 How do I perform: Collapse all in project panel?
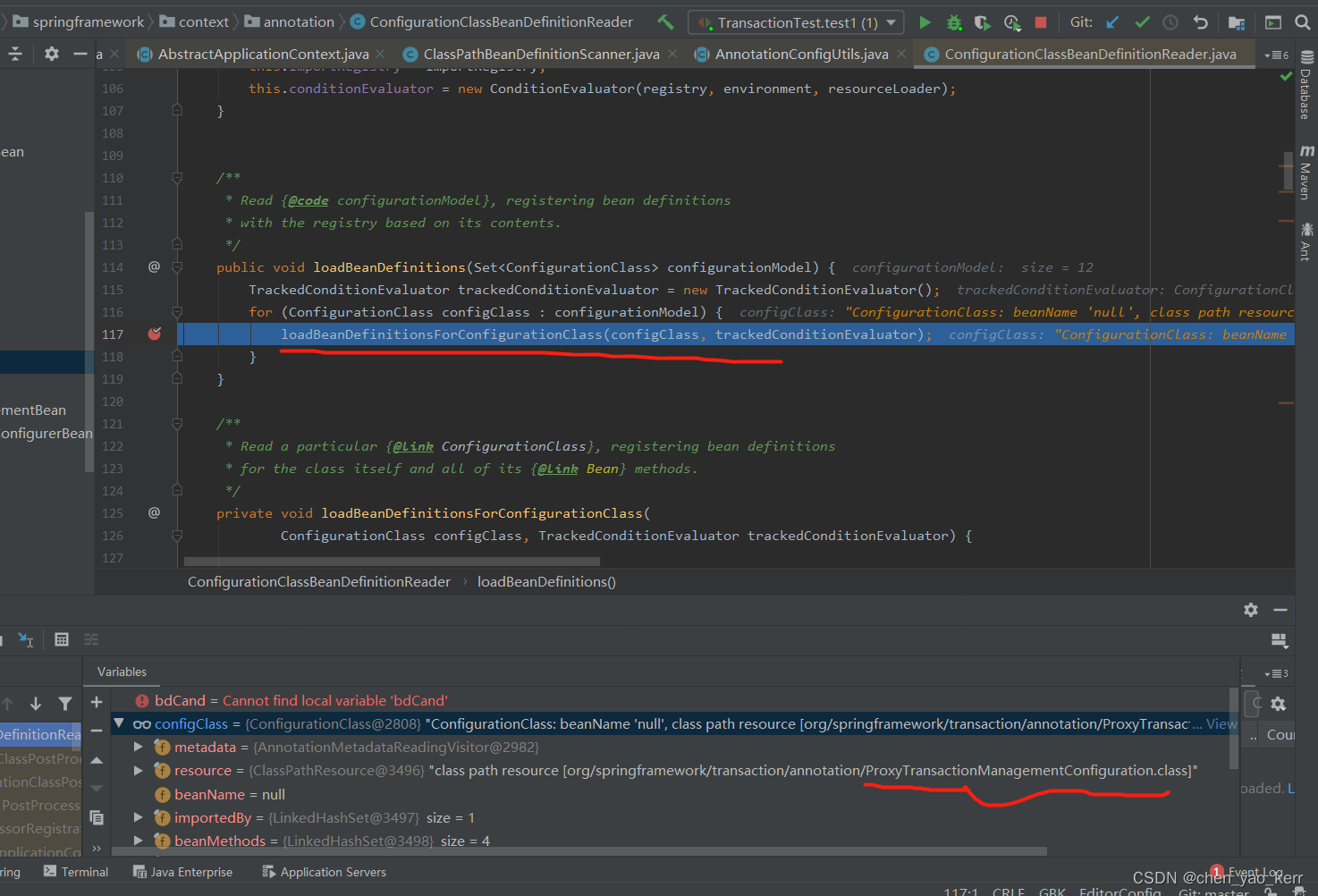pos(15,54)
